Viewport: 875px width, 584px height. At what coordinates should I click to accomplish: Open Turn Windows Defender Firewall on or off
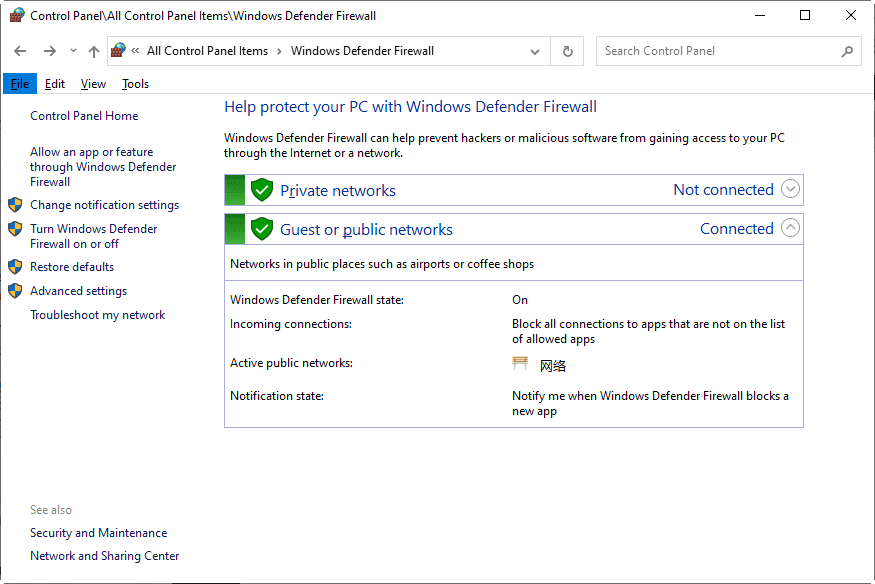[93, 236]
